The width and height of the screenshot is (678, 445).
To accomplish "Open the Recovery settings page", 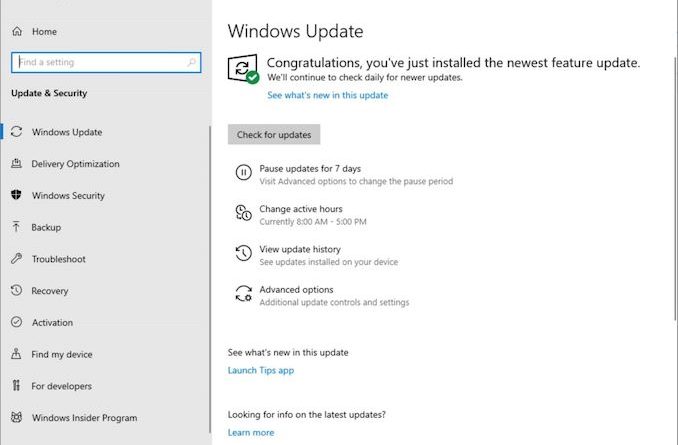I will 49,291.
